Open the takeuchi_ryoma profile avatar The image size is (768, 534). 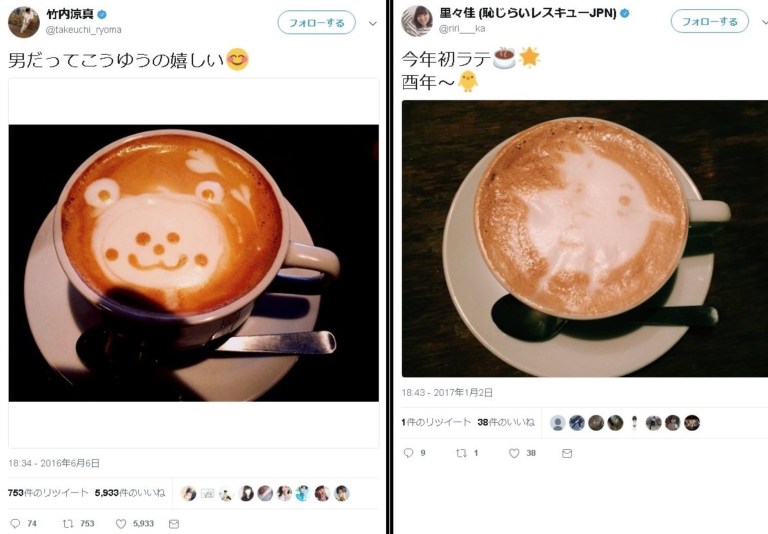coord(24,22)
